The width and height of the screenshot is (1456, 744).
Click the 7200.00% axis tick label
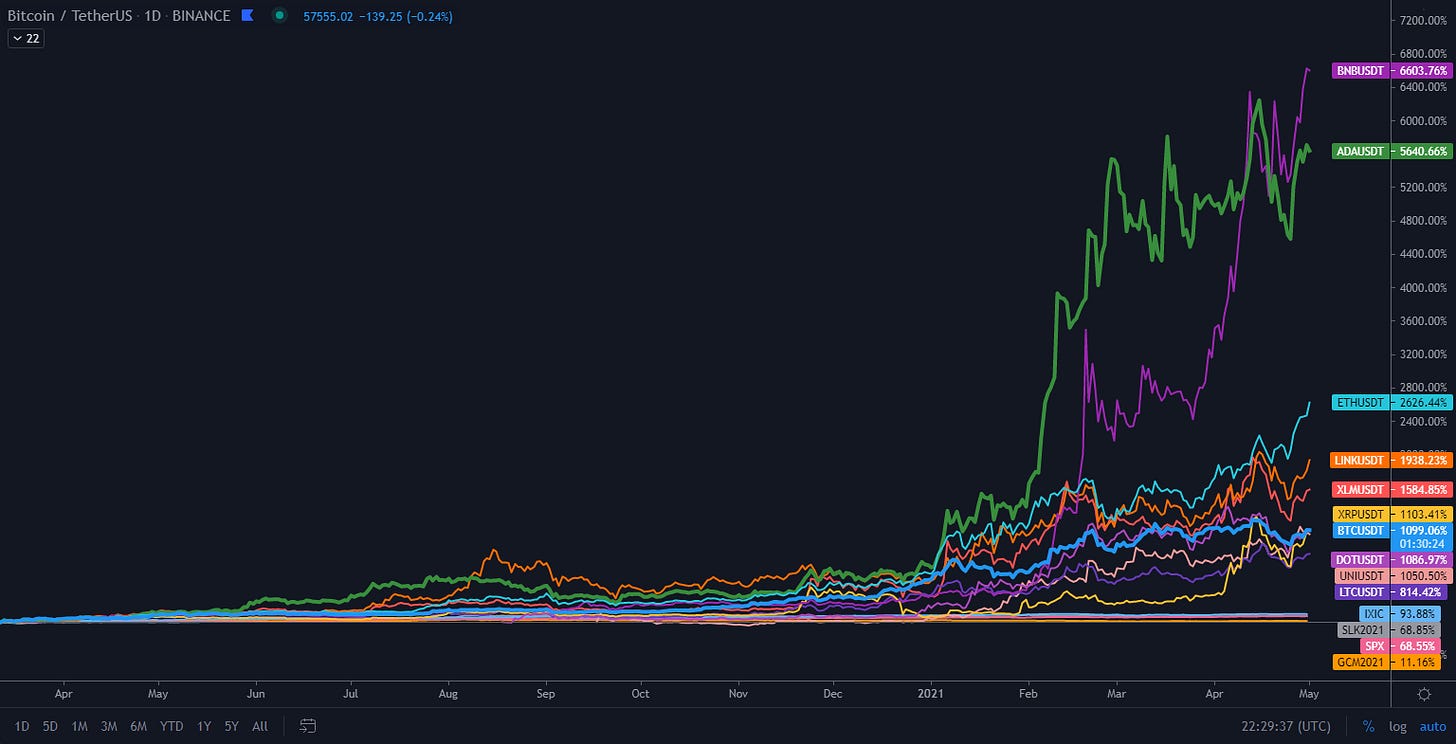click(x=1424, y=20)
